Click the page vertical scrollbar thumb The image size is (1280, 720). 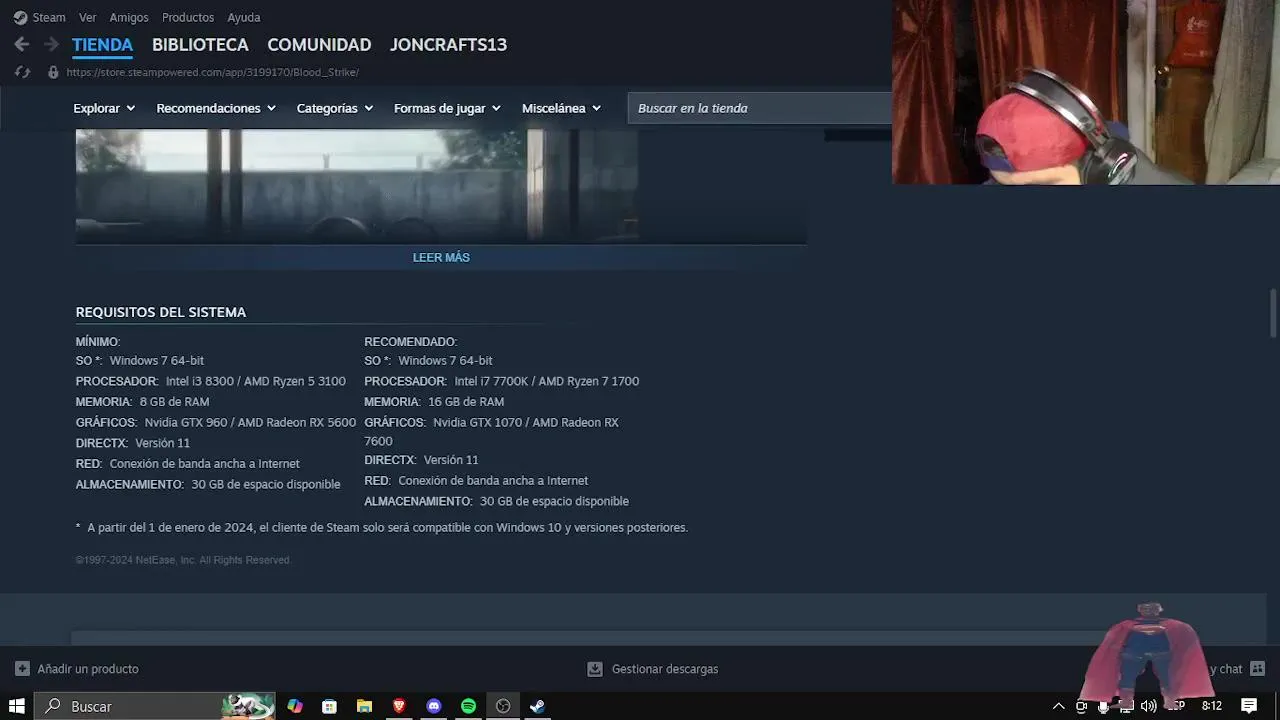[1273, 313]
